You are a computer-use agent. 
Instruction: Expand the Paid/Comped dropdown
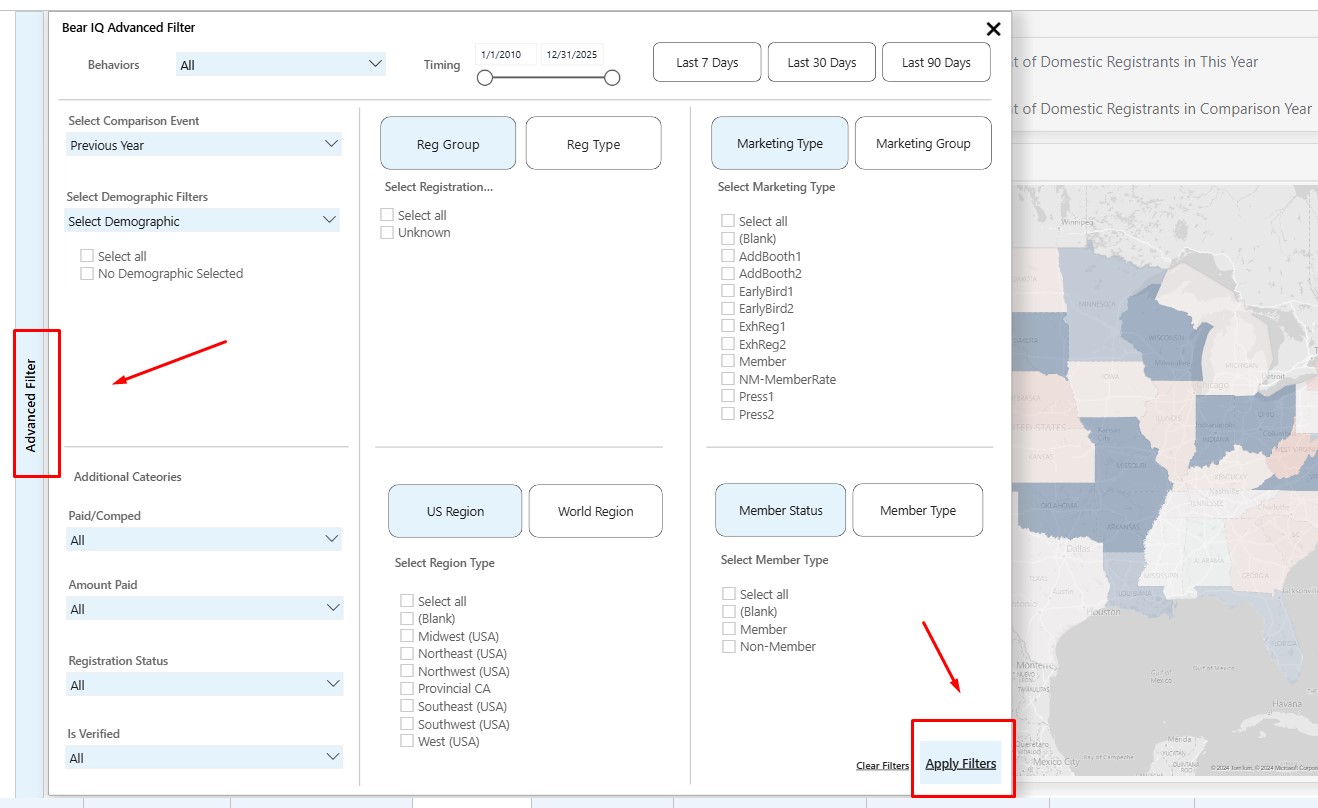pyautogui.click(x=204, y=540)
